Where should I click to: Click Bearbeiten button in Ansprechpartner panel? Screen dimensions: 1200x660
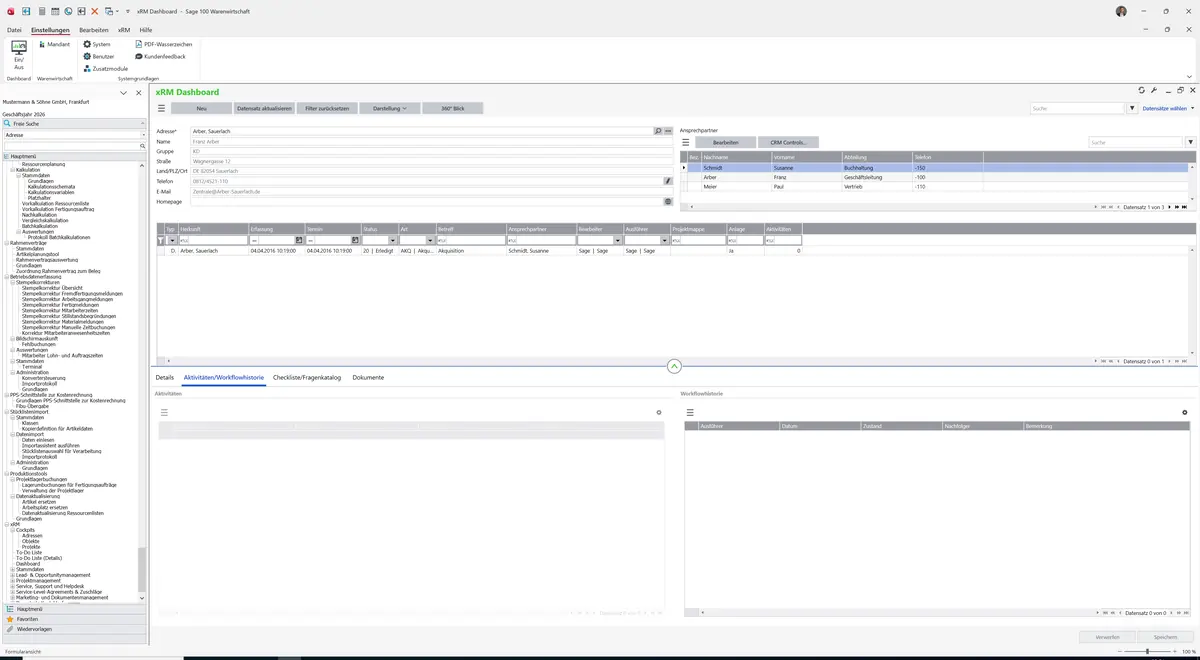725,142
